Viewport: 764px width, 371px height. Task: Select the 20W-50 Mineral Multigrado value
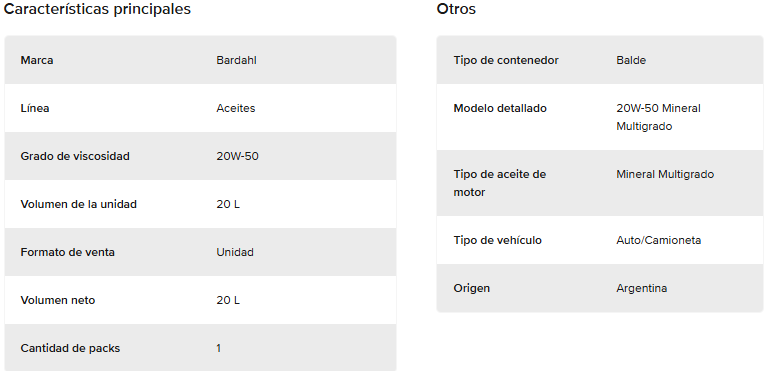(x=658, y=117)
